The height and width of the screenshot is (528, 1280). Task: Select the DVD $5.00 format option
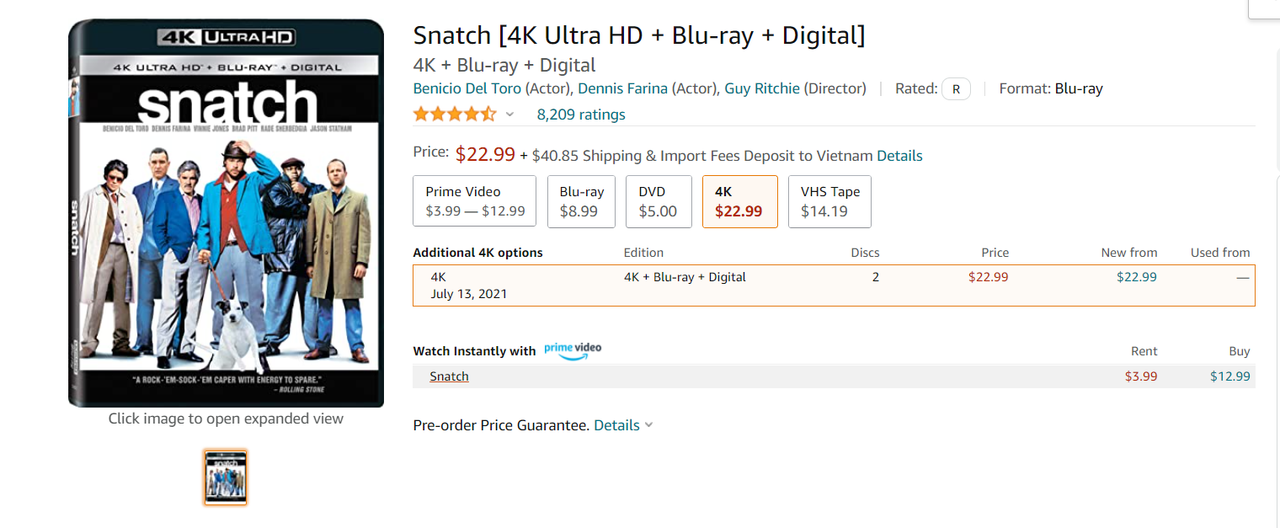[x=658, y=201]
